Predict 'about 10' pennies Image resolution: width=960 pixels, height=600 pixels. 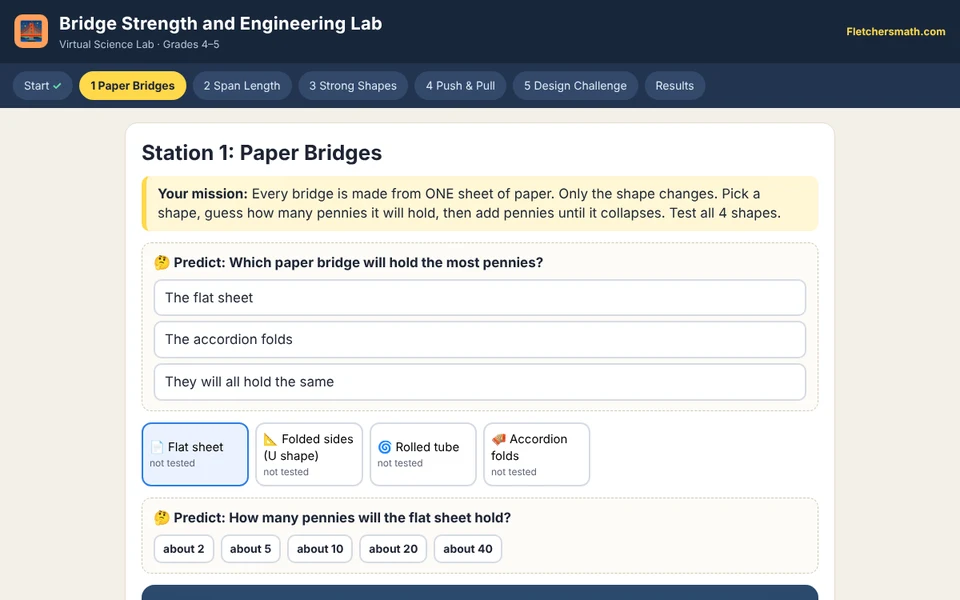tap(320, 549)
